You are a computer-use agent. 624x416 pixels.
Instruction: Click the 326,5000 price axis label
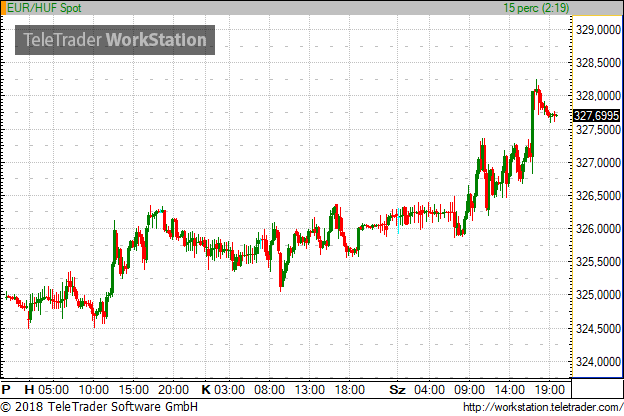coord(598,195)
